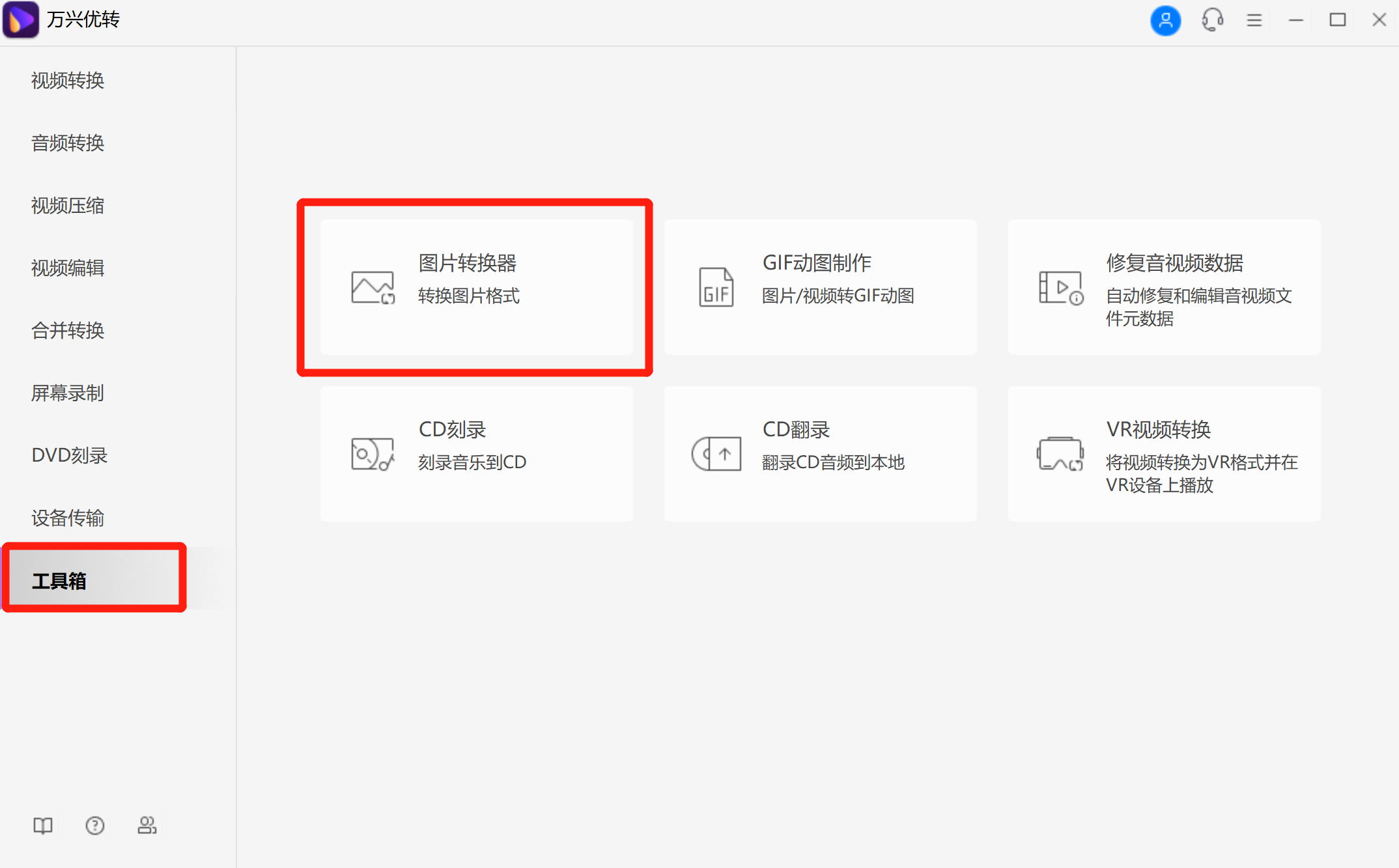Select 设备传输 in the sidebar
Viewport: 1399px width, 868px height.
coord(68,518)
